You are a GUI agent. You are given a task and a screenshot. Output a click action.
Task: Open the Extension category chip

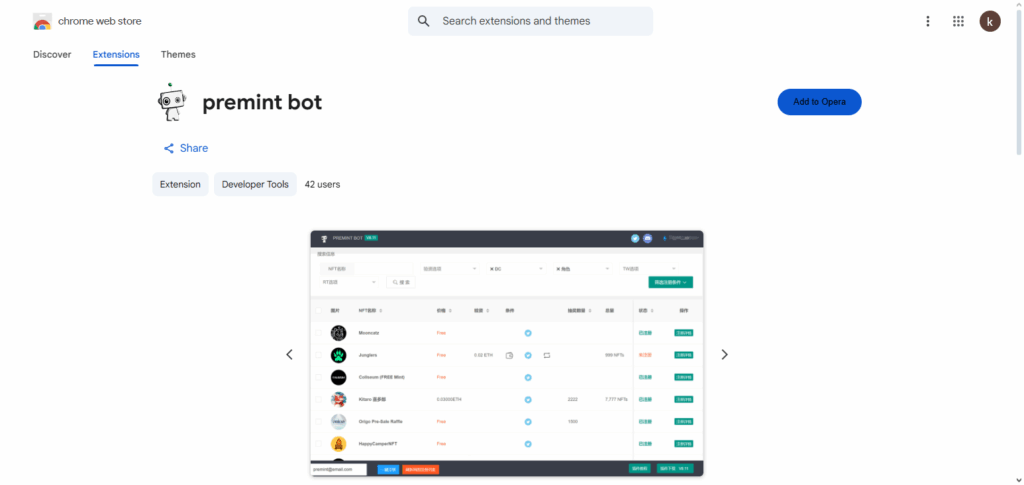tap(180, 184)
